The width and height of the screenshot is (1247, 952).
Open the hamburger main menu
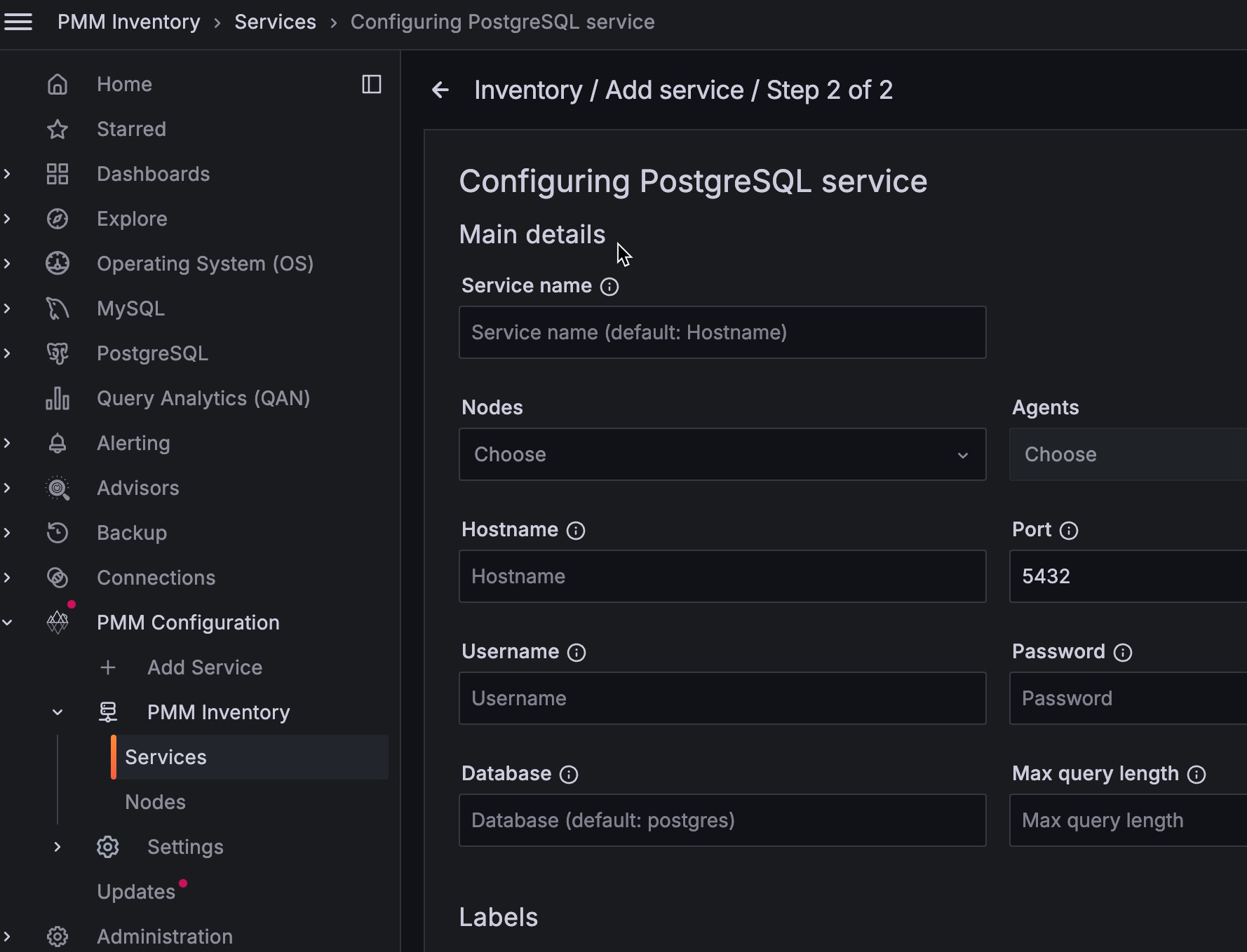pyautogui.click(x=18, y=22)
